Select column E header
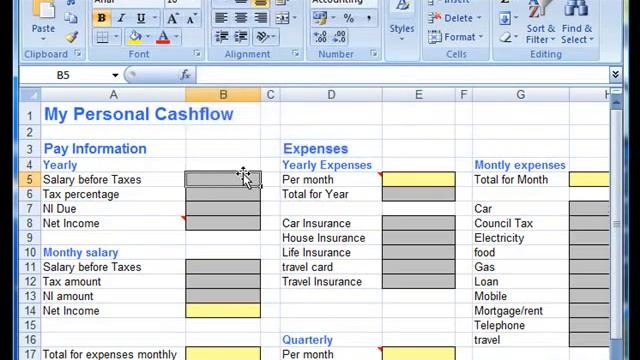Screen dimensions: 640x360 pyautogui.click(x=419, y=95)
